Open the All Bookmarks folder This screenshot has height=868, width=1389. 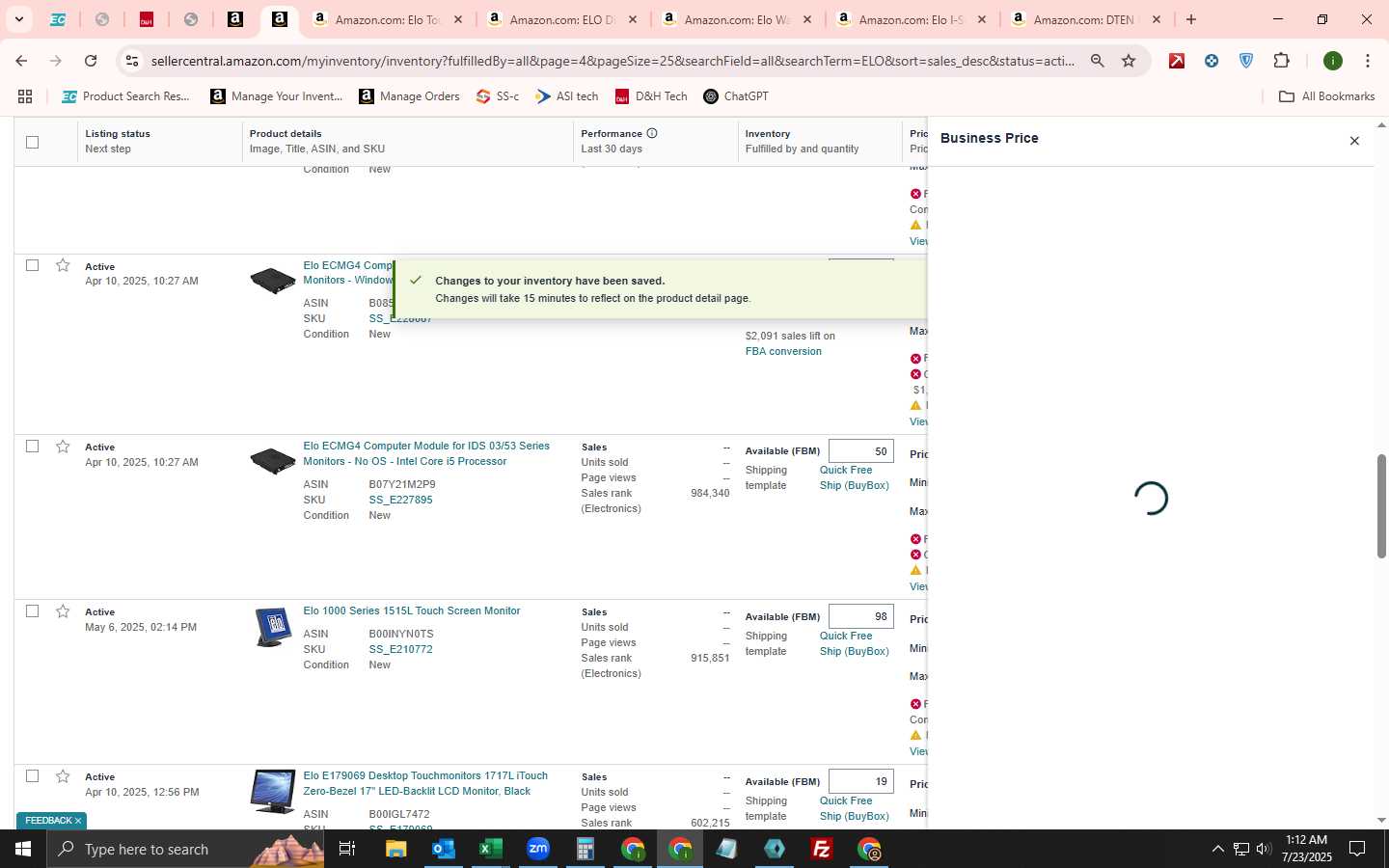point(1326,96)
